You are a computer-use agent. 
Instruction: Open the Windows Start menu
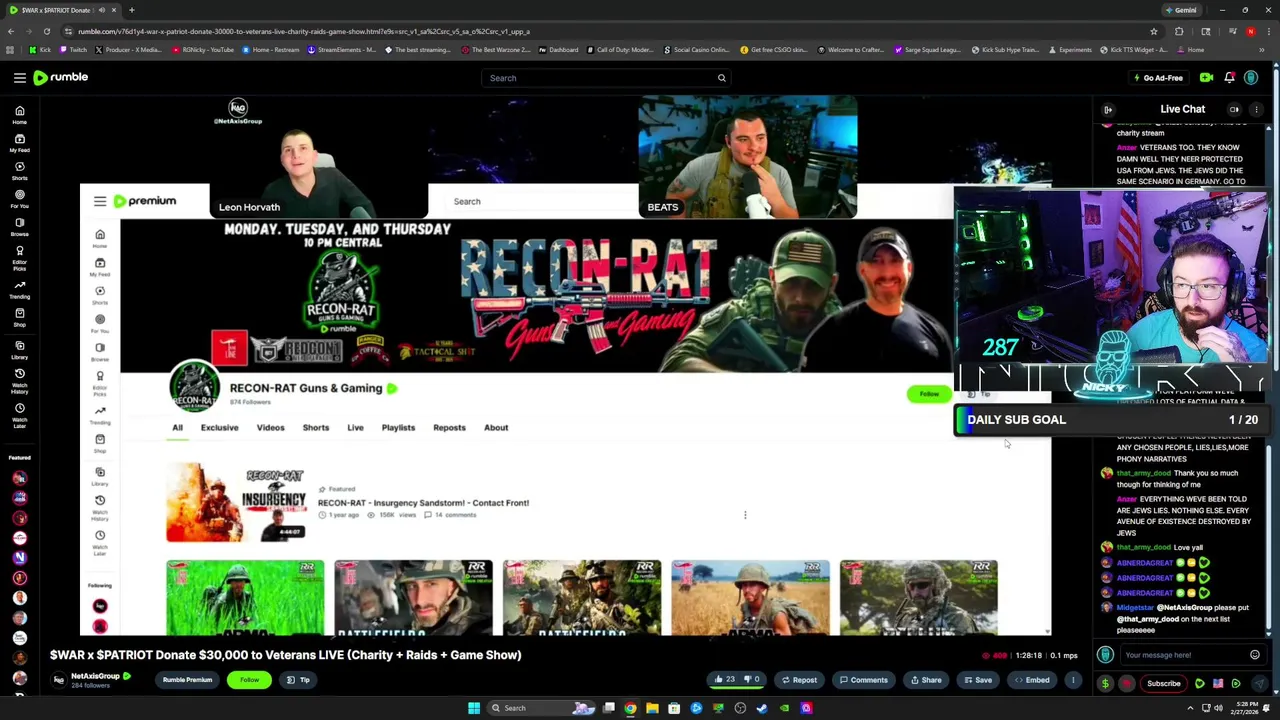pyautogui.click(x=474, y=708)
